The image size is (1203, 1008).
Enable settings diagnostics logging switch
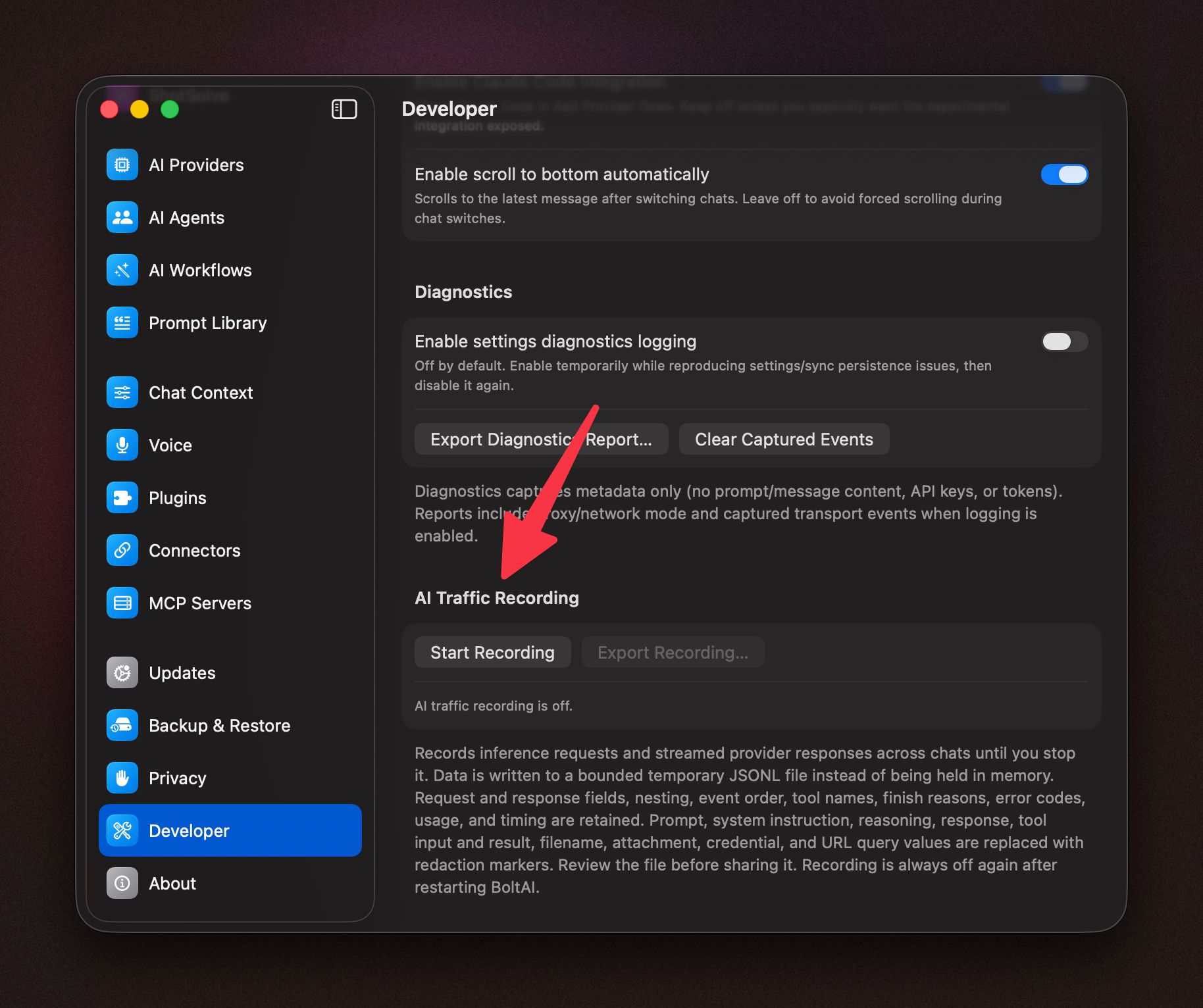(1064, 341)
